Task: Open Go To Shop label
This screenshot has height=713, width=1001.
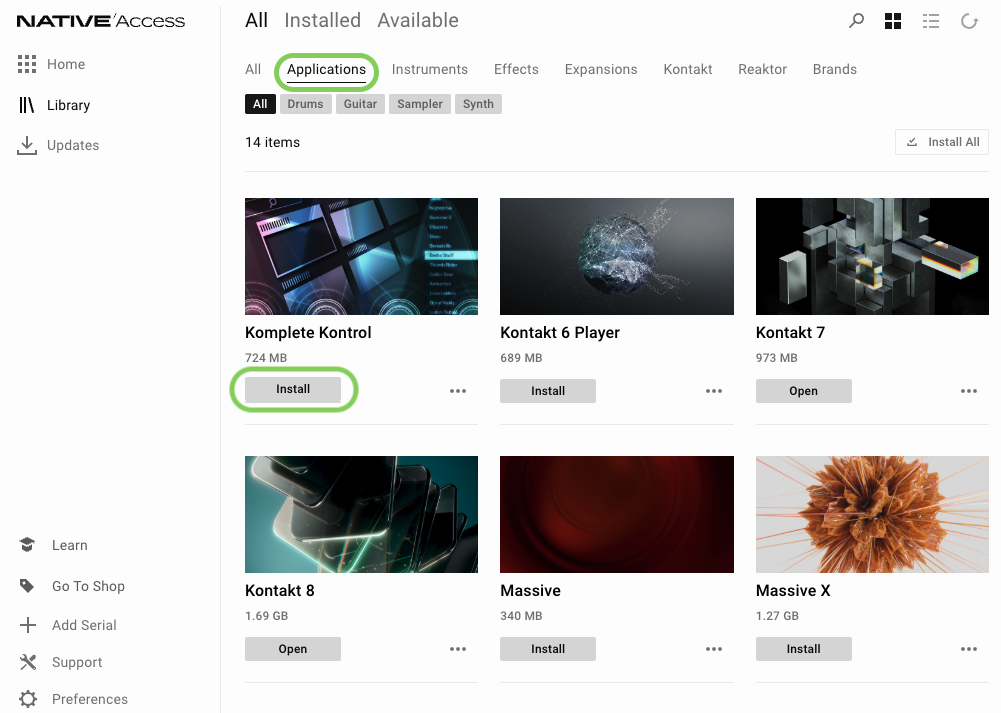Action: pos(88,586)
